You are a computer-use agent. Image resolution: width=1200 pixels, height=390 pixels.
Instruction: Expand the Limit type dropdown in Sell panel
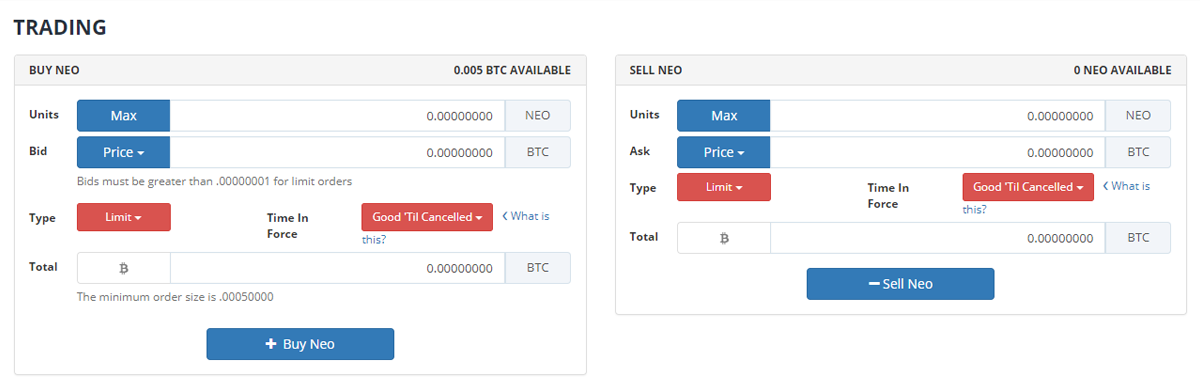[724, 187]
